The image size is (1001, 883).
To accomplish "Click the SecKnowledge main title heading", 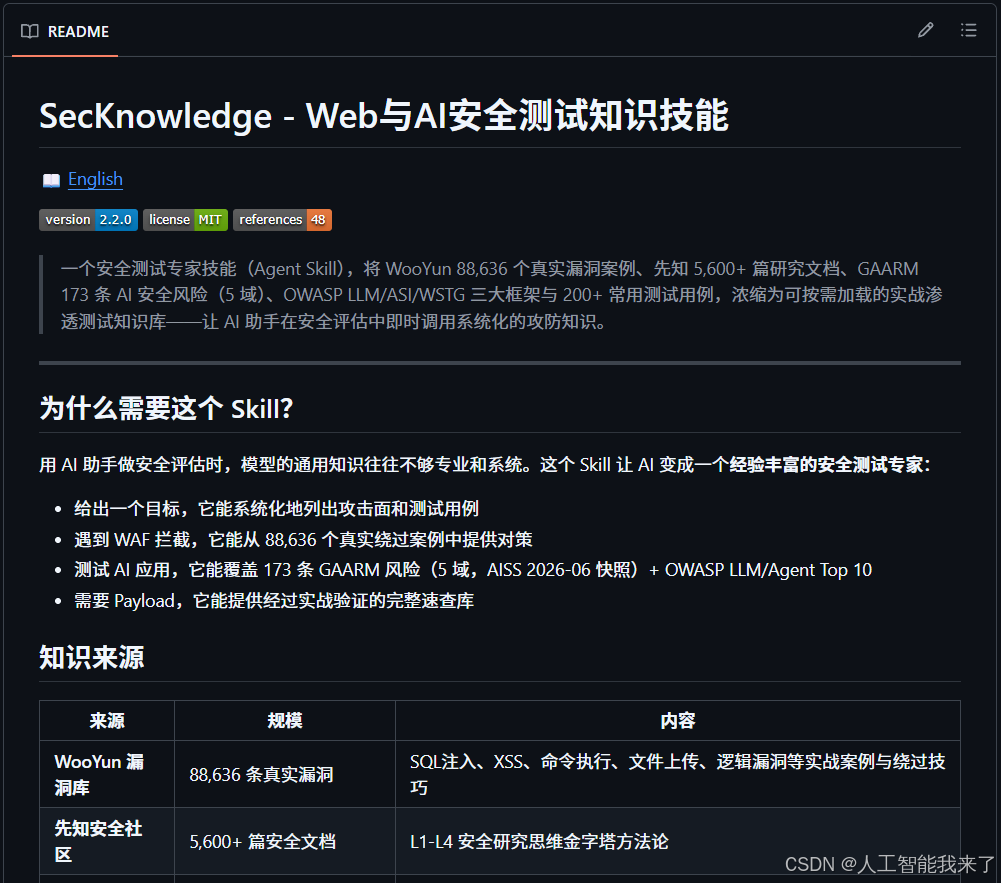I will point(384,116).
